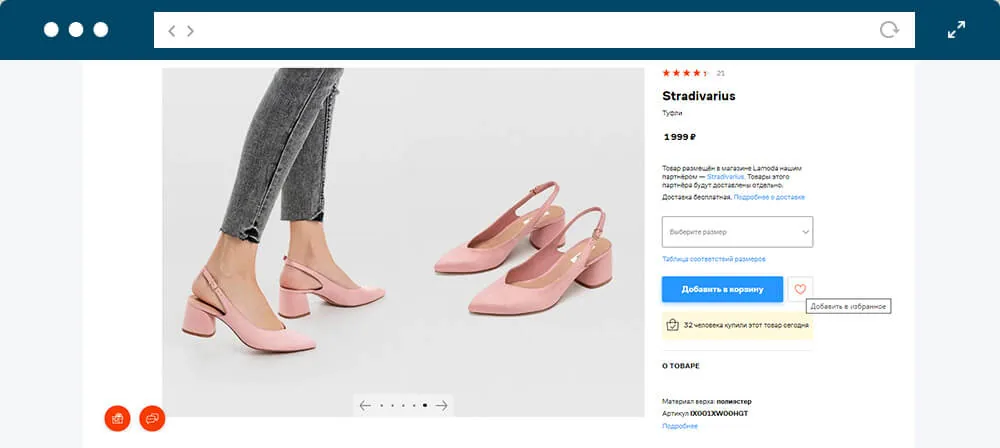This screenshot has width=1000, height=448.
Task: Click 'Добавить в корзину' button
Action: (722, 289)
